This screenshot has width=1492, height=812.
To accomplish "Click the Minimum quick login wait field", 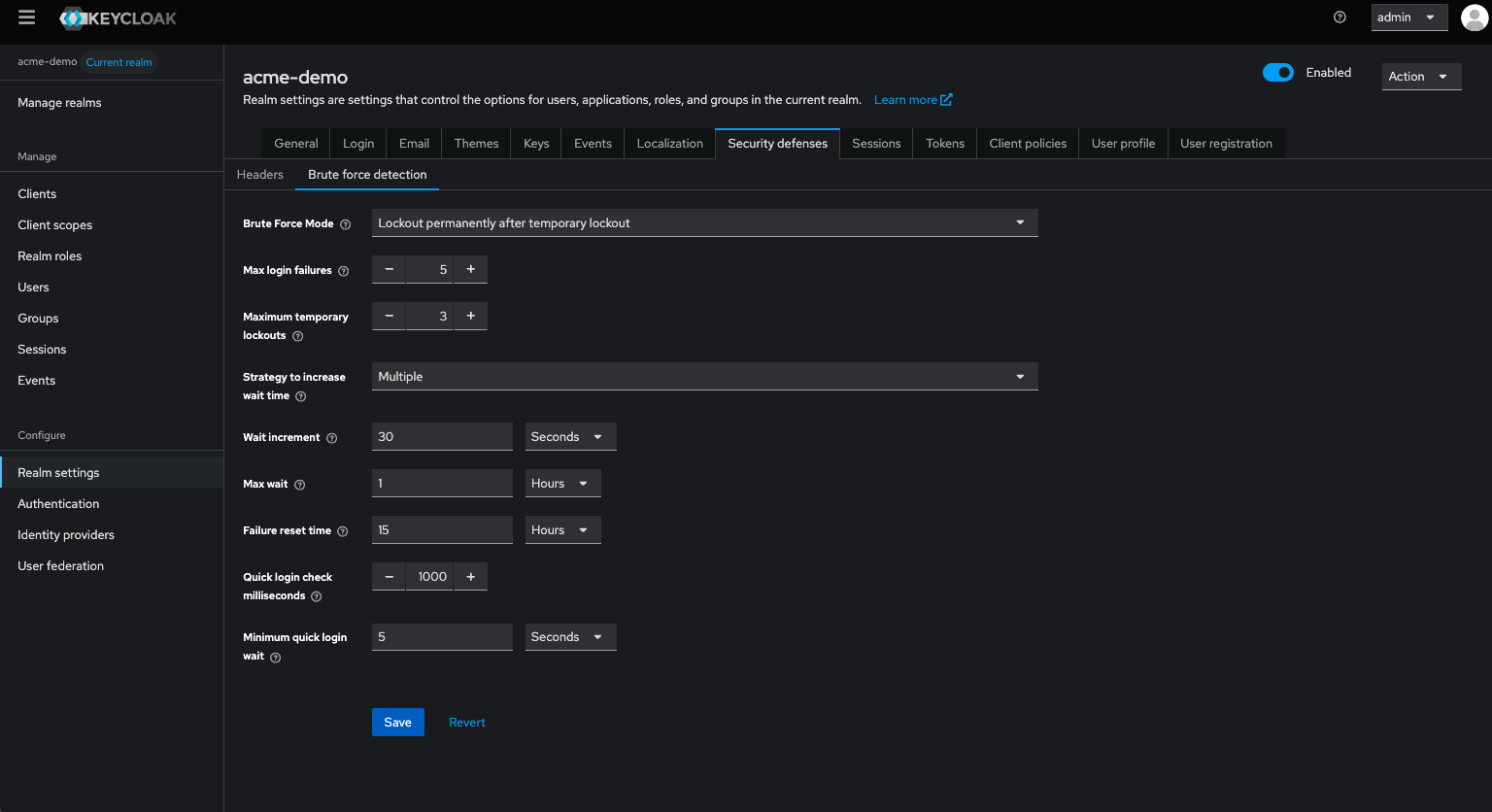I will [442, 636].
